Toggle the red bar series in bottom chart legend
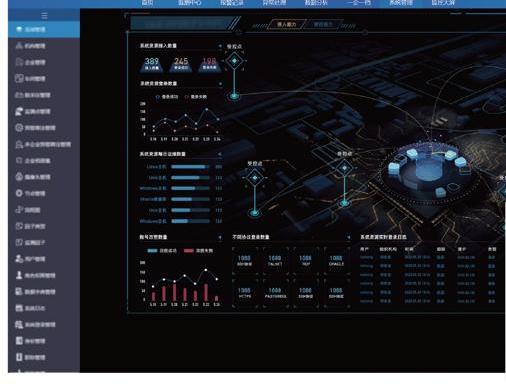 click(198, 250)
